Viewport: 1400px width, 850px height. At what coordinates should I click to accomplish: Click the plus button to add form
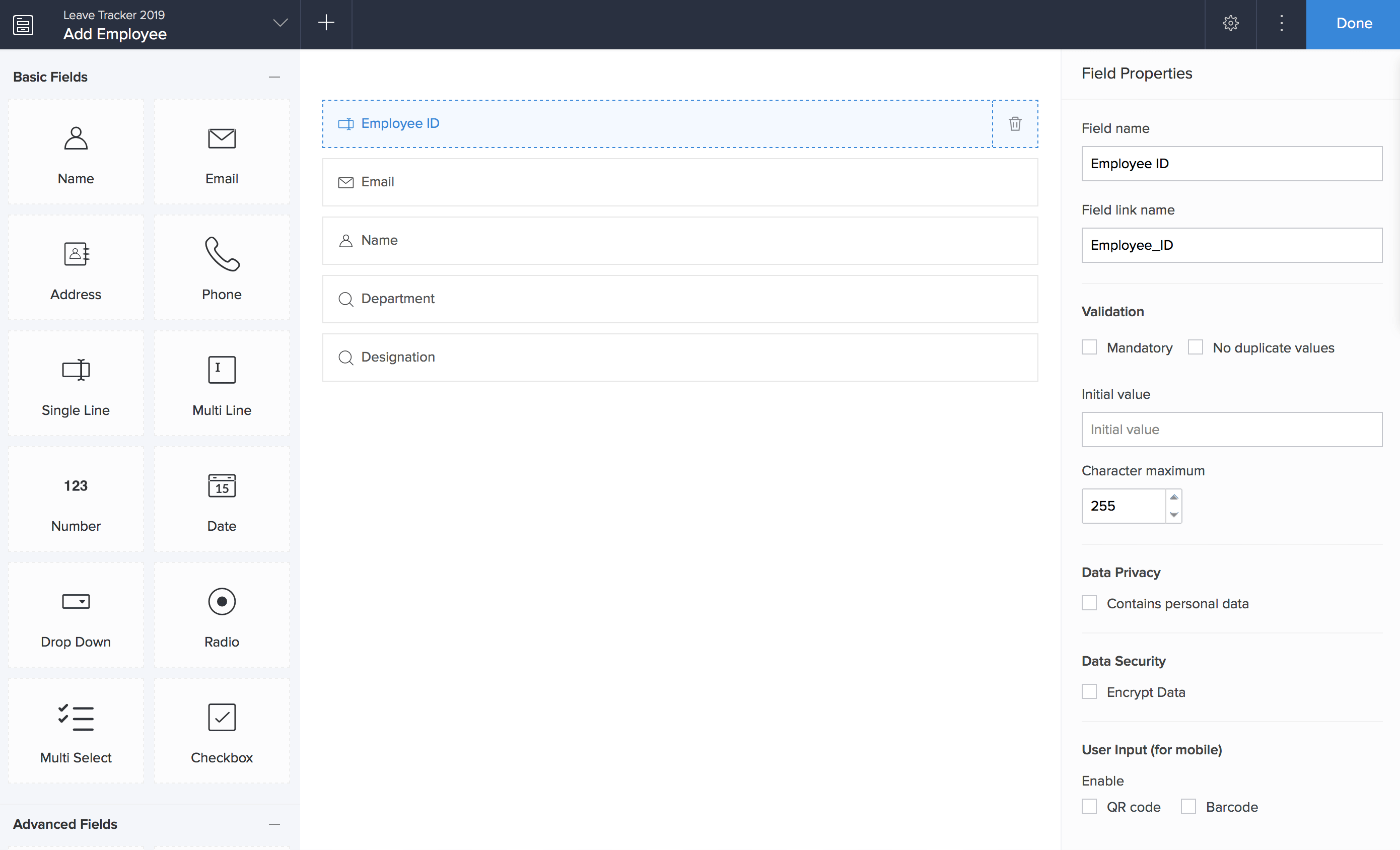coord(326,23)
